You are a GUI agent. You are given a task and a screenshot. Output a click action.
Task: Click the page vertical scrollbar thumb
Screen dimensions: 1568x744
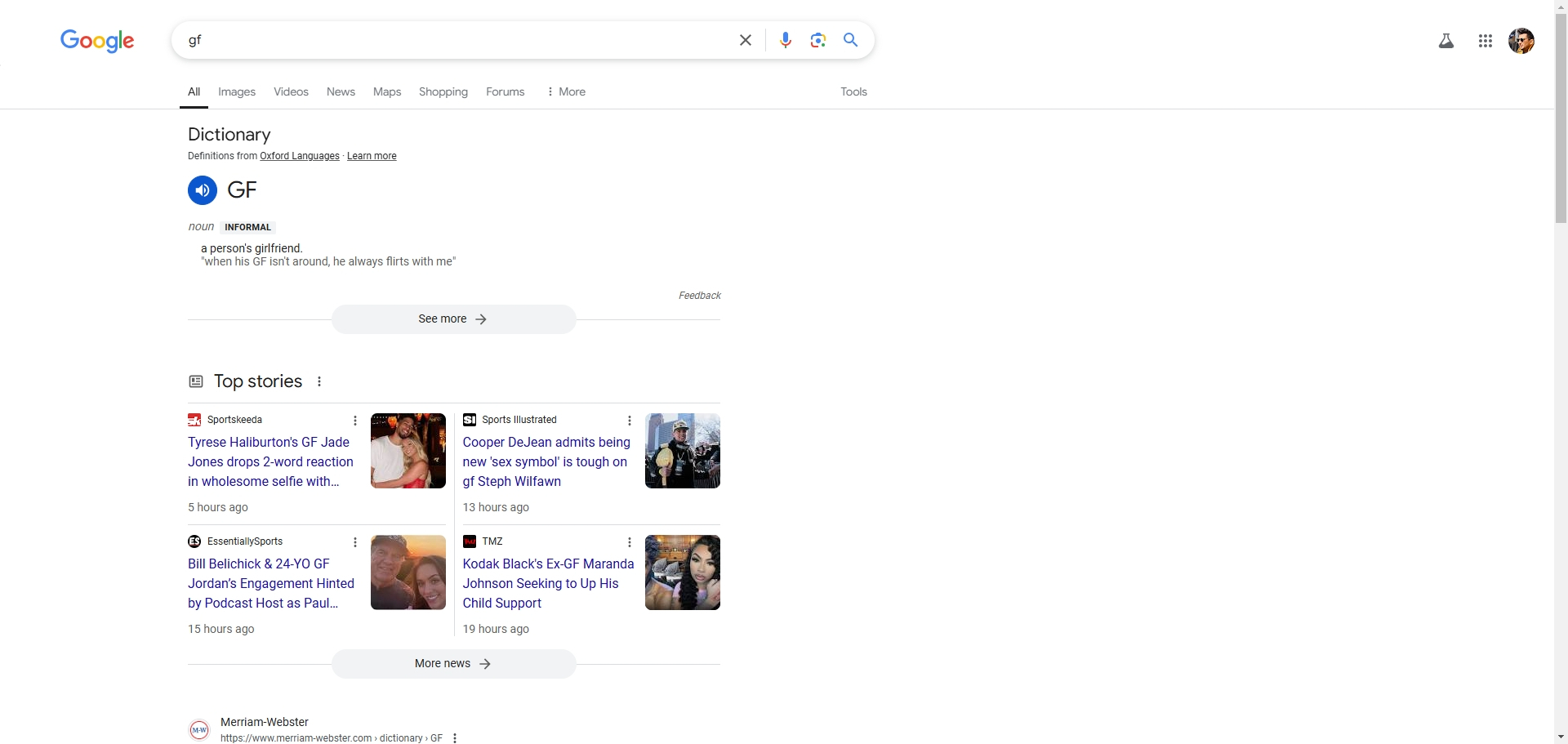1561,118
